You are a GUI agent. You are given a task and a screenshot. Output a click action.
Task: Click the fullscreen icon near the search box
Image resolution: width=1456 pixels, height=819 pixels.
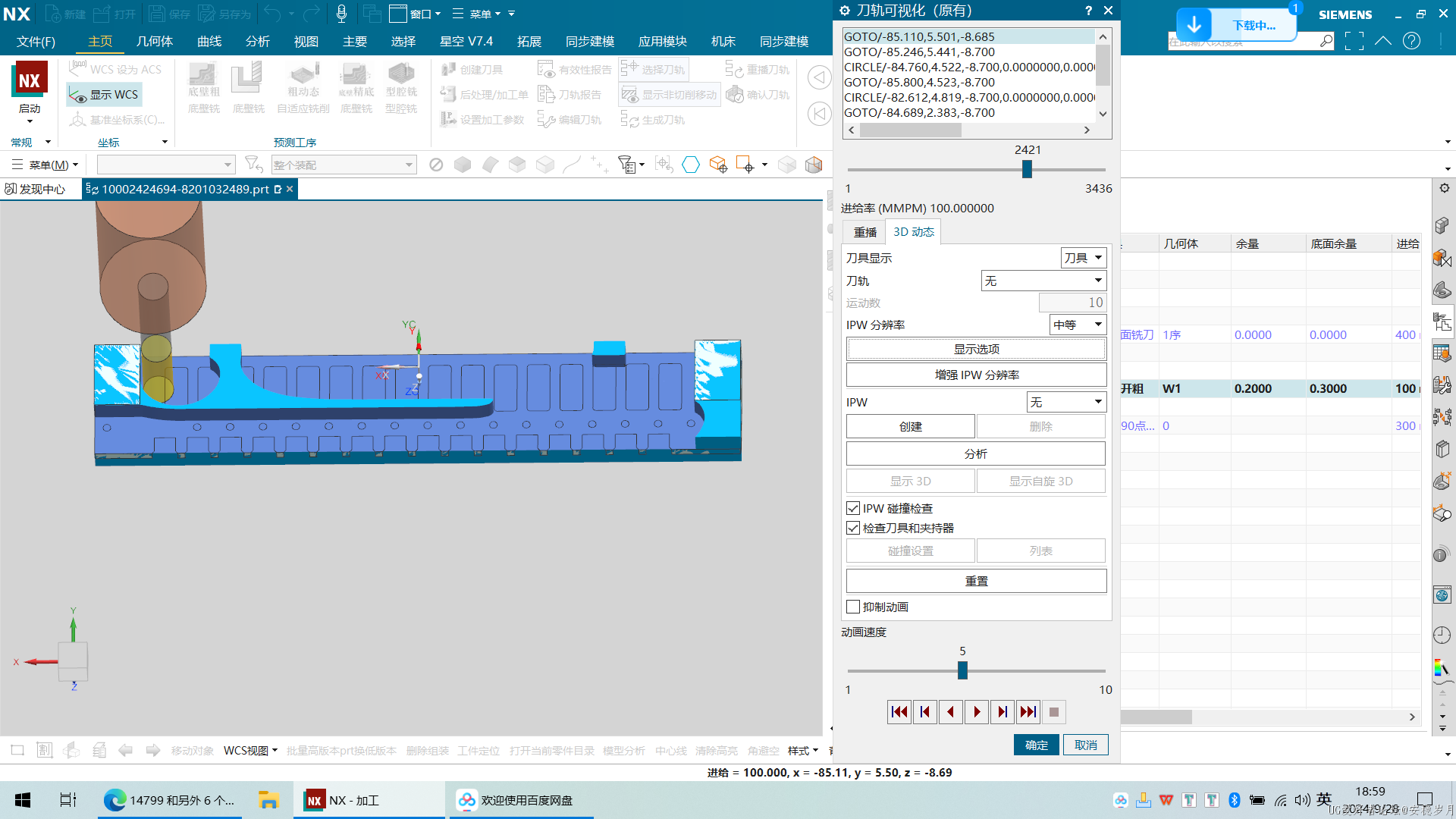1354,41
